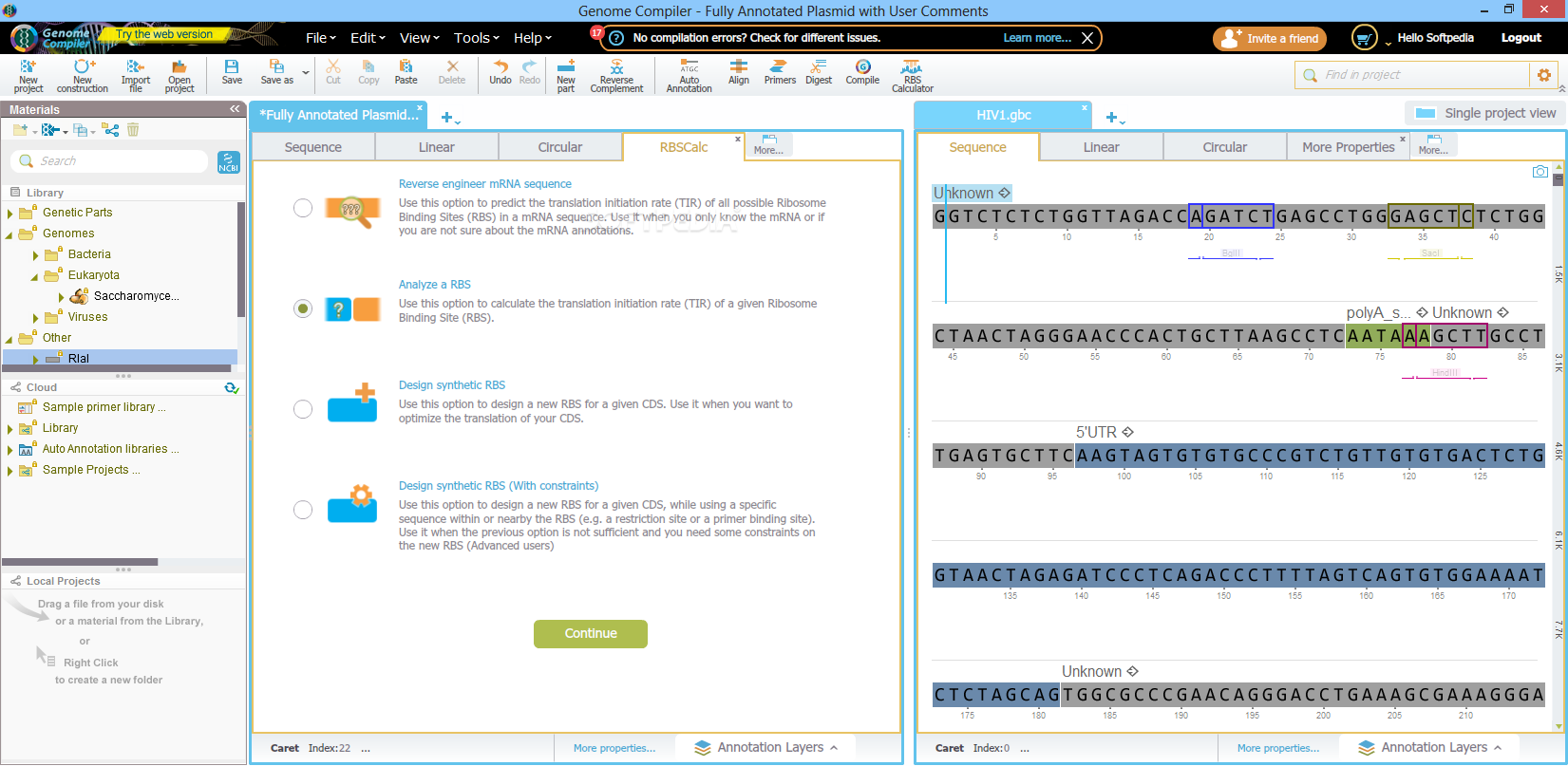Select Design synthetic RBS with constraints radio
Screen dimensions: 1568x766
[303, 510]
